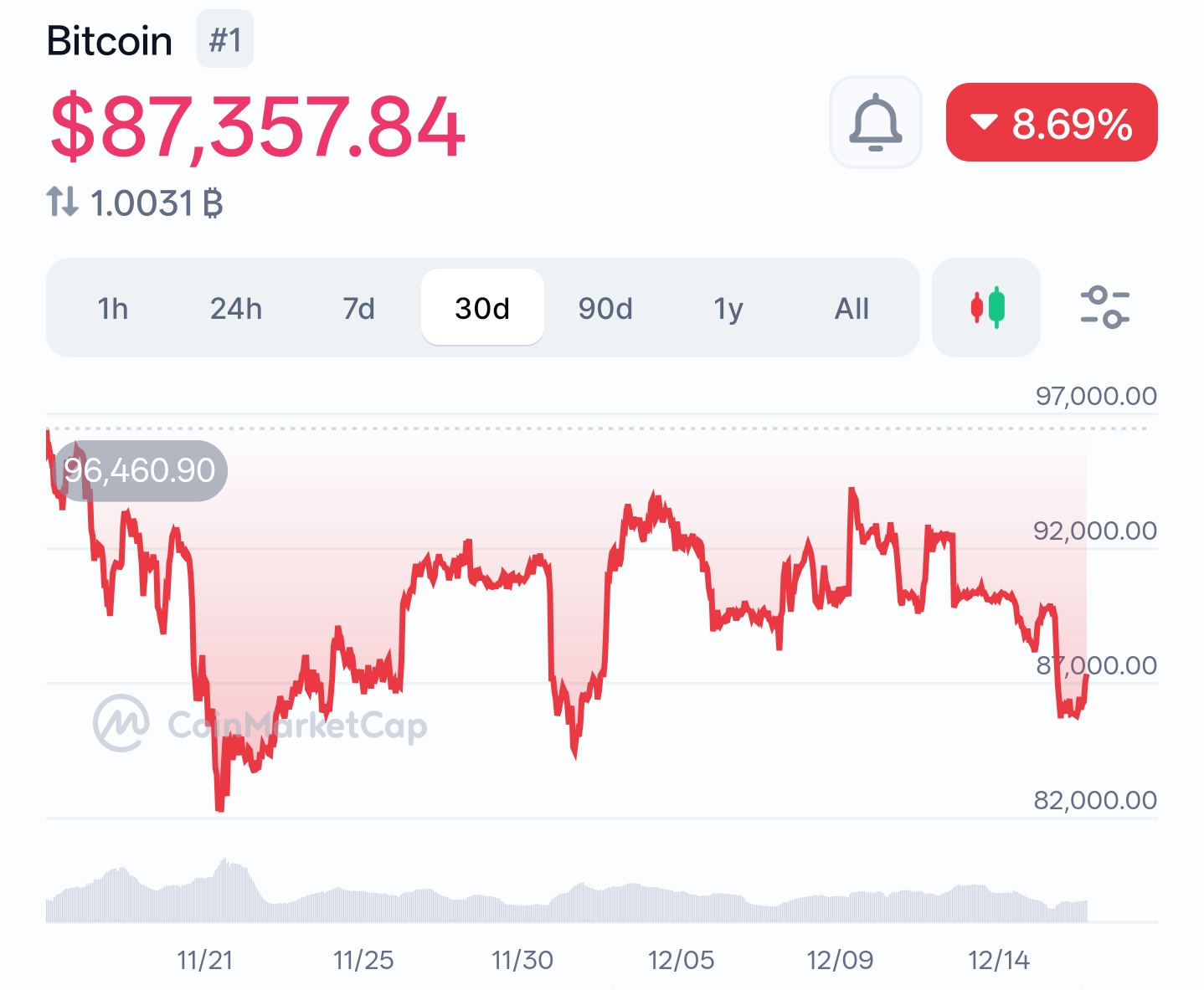The width and height of the screenshot is (1204, 990).
Task: Tap the $87,357.84 price value
Action: point(257,127)
